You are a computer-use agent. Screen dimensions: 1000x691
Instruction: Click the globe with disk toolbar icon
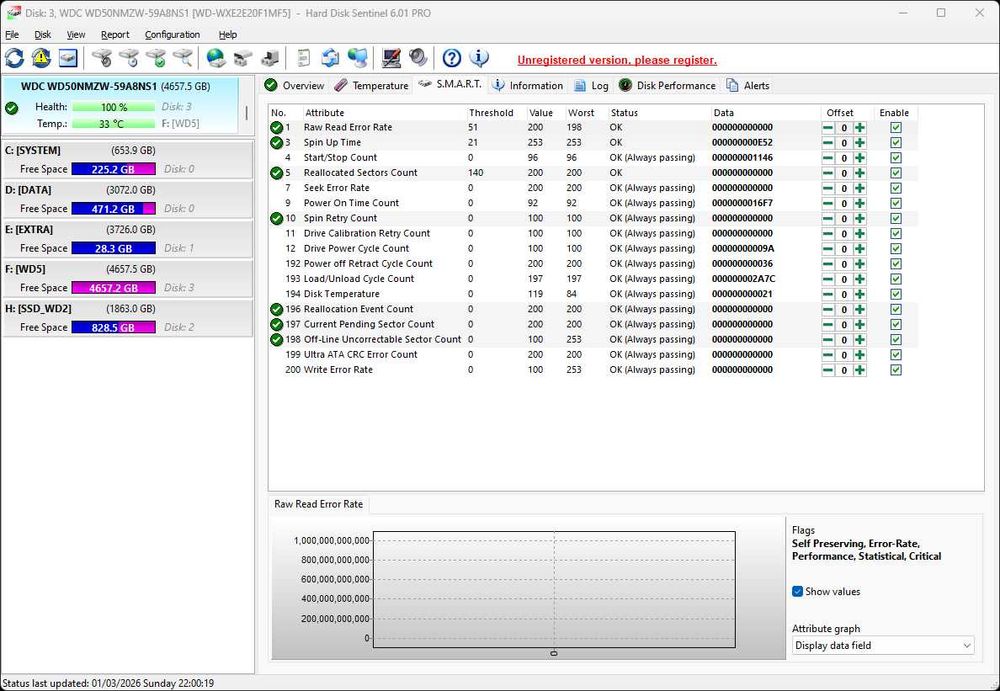coord(216,58)
